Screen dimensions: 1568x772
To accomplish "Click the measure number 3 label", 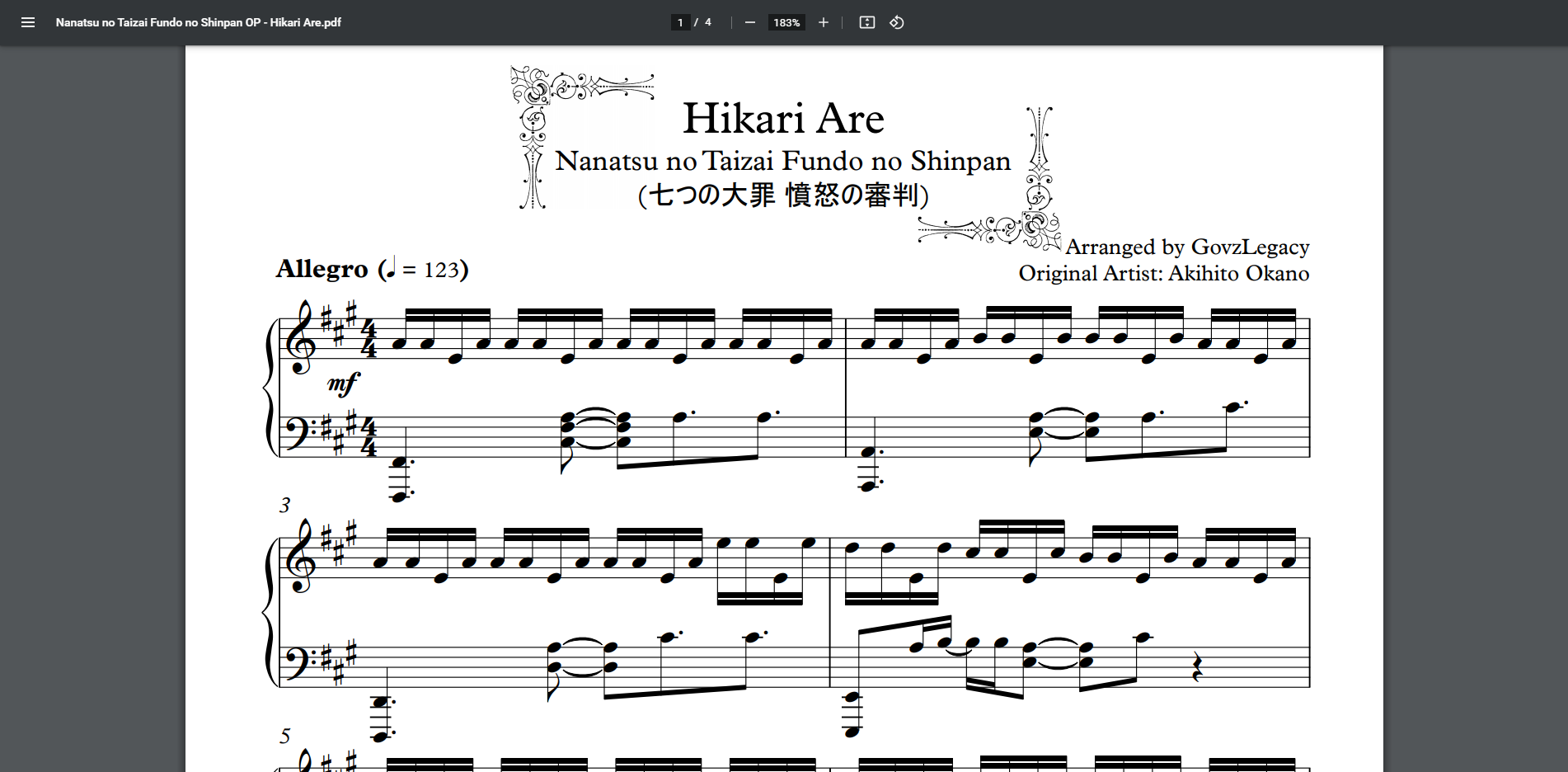I will [x=285, y=505].
